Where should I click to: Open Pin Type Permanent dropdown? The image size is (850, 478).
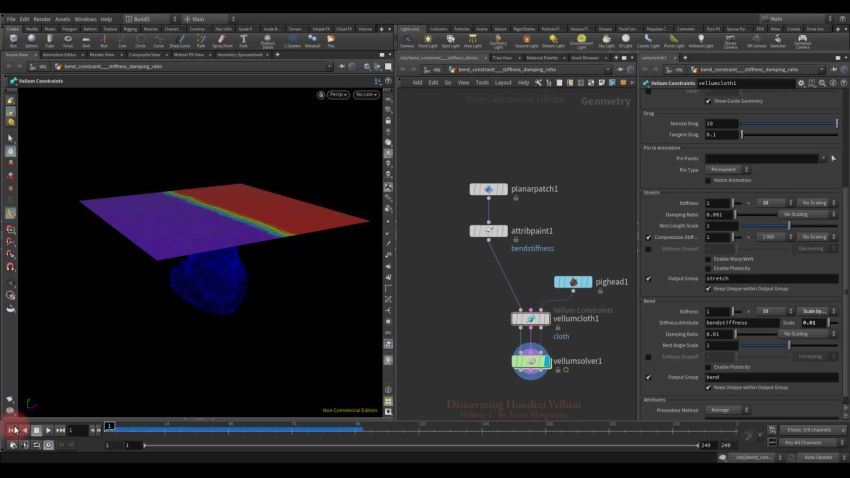click(727, 170)
